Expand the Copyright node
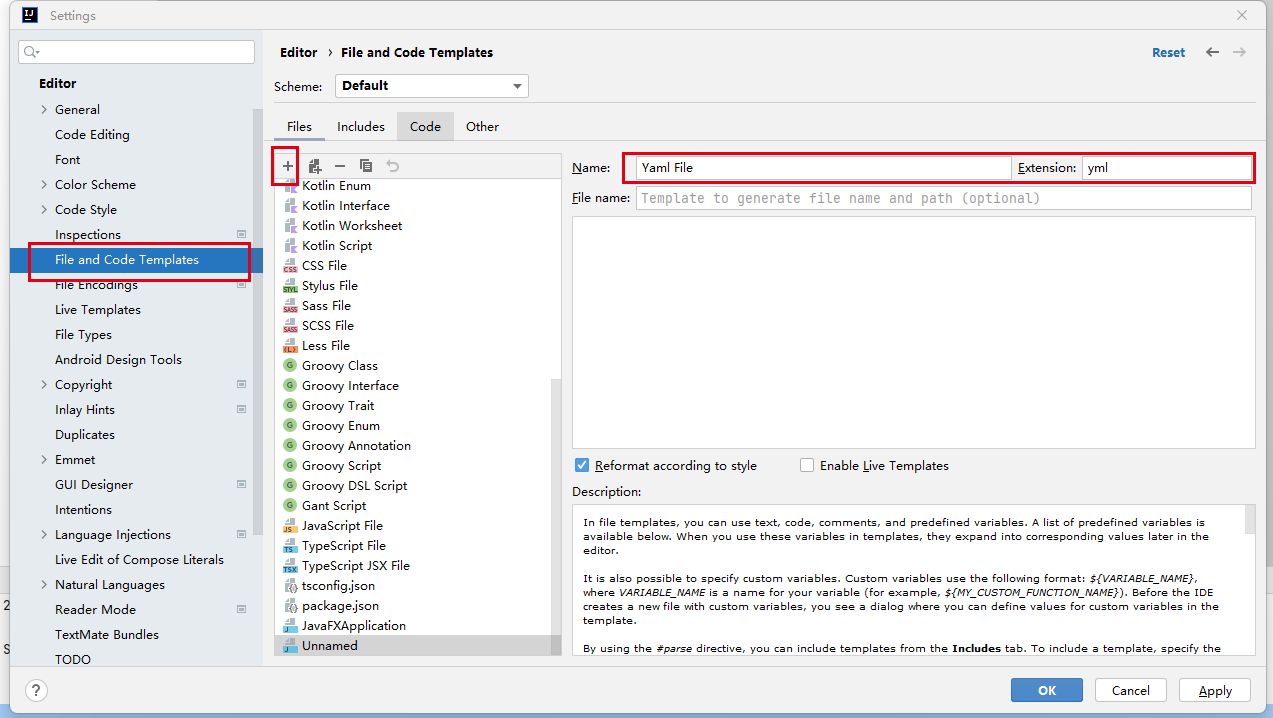The image size is (1273, 718). coord(44,385)
